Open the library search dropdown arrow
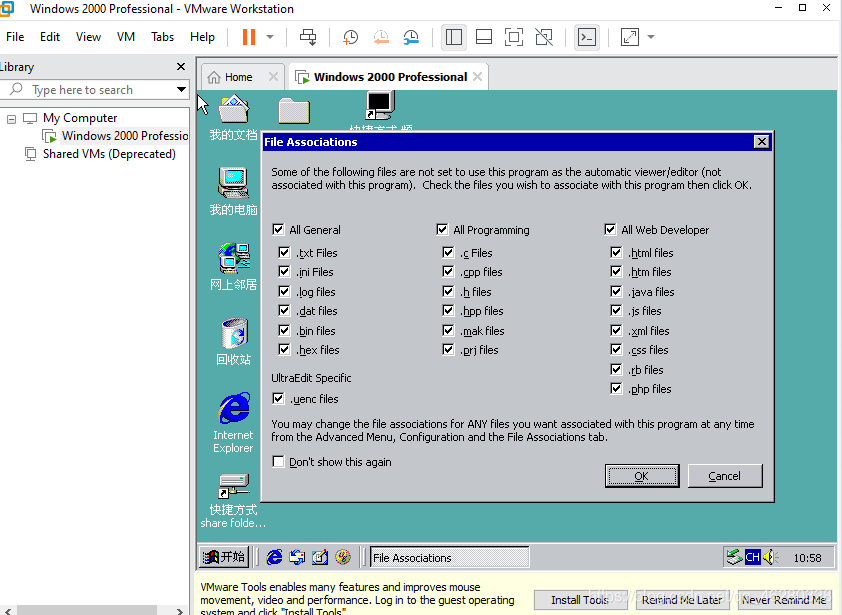Image resolution: width=842 pixels, height=615 pixels. click(182, 90)
